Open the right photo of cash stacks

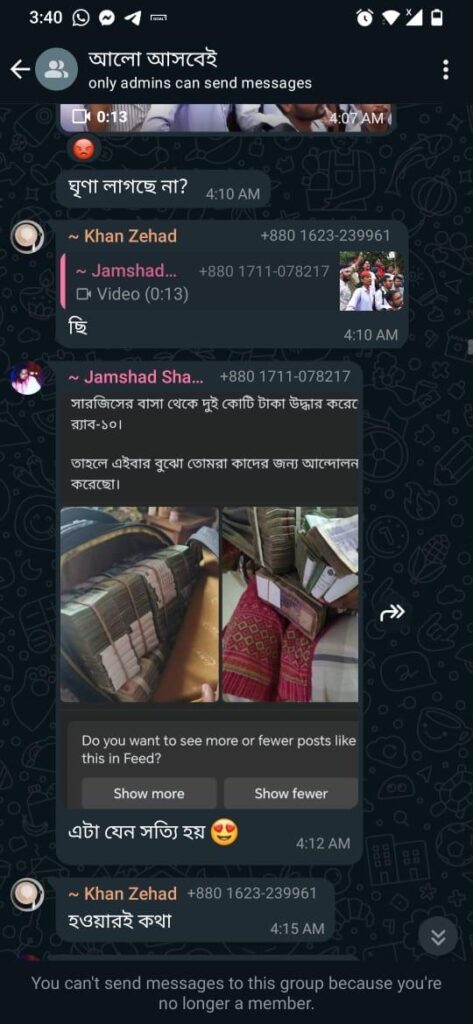(x=290, y=604)
